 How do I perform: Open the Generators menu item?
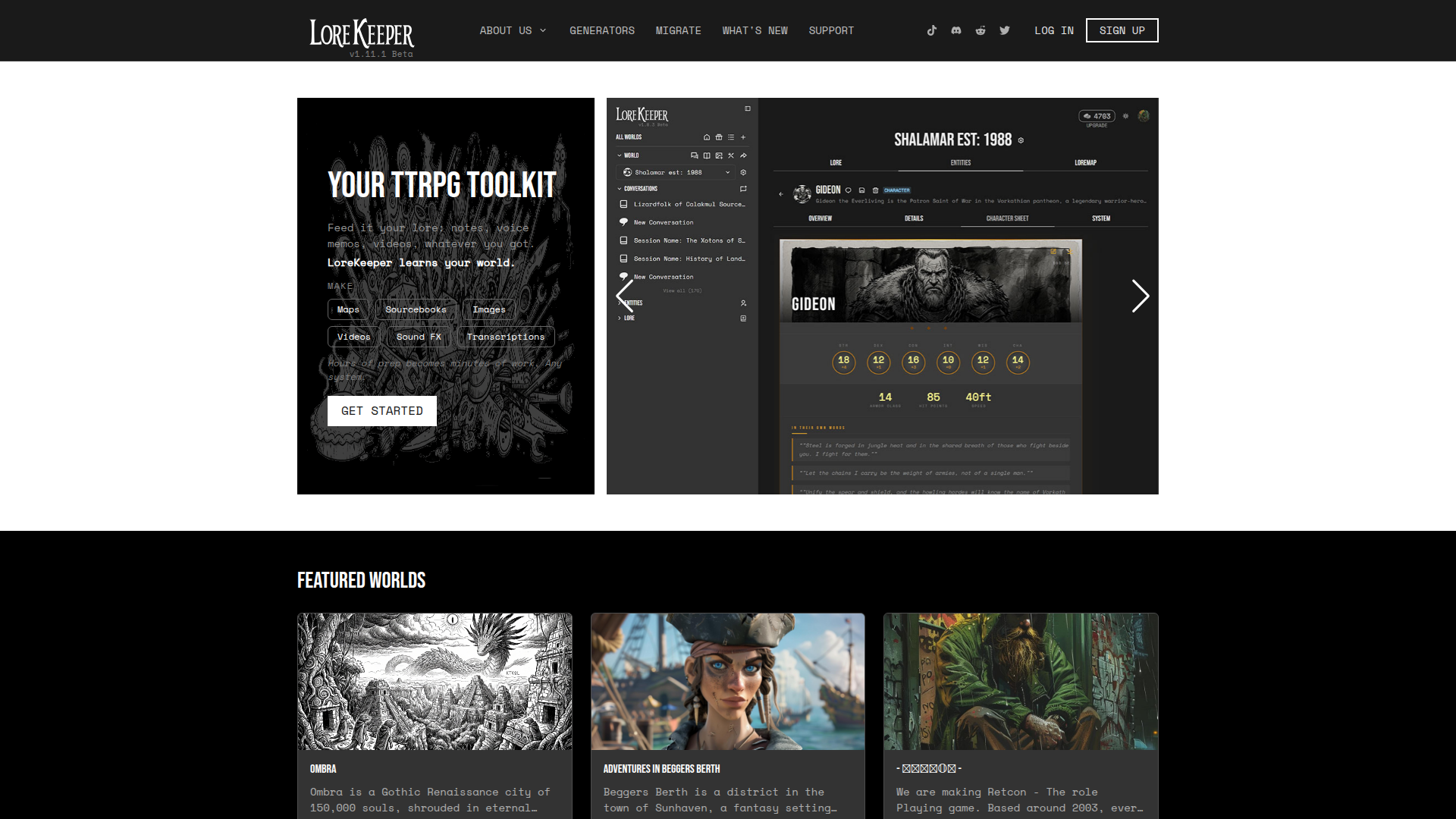(x=602, y=30)
